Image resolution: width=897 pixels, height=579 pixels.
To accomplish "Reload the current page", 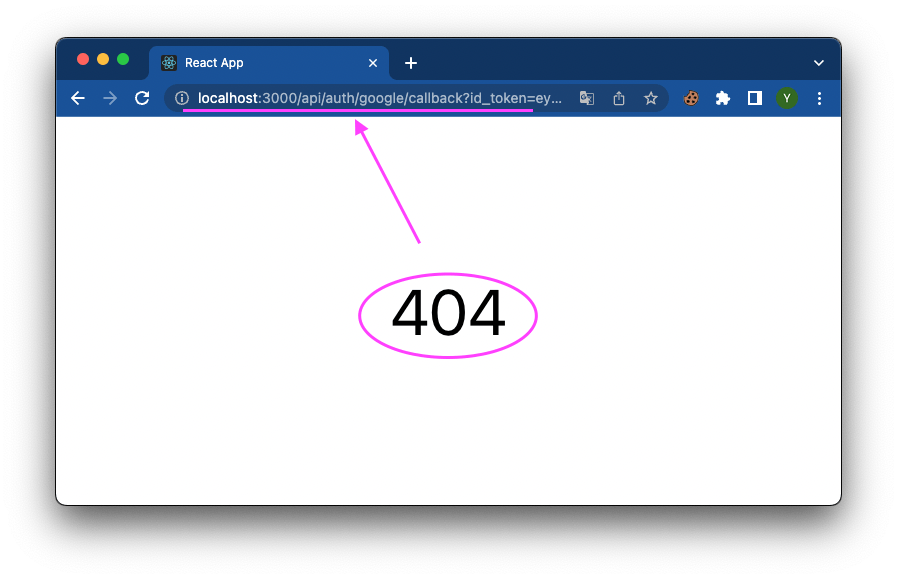I will 142,98.
